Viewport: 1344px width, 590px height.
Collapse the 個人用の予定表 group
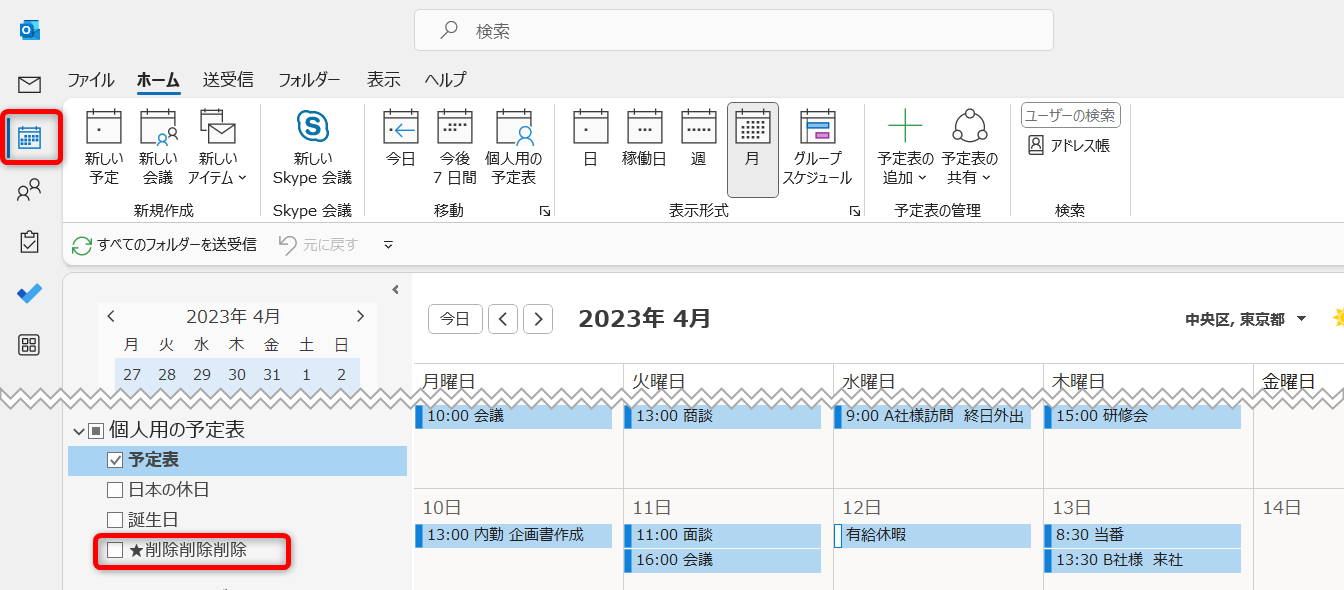78,431
